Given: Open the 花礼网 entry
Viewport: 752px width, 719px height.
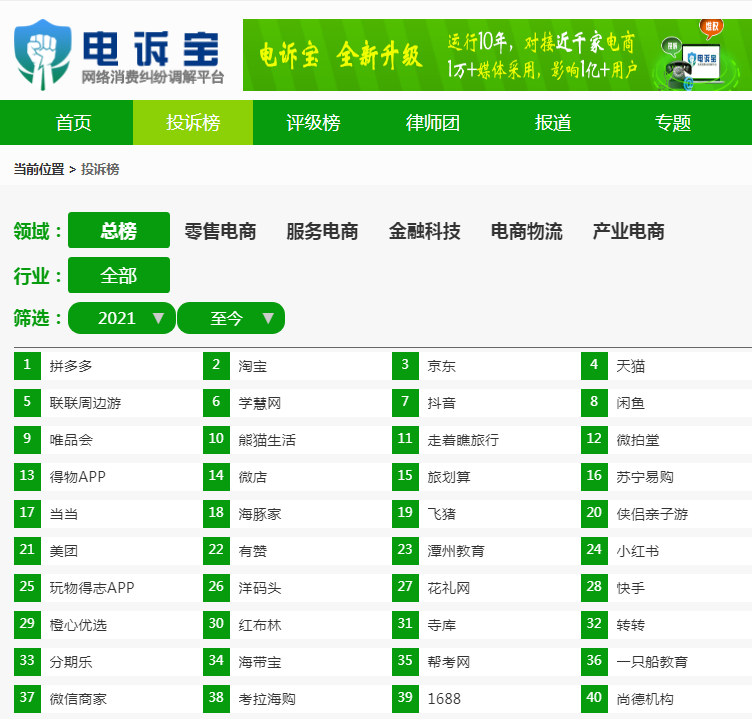Looking at the screenshot, I should coord(449,588).
